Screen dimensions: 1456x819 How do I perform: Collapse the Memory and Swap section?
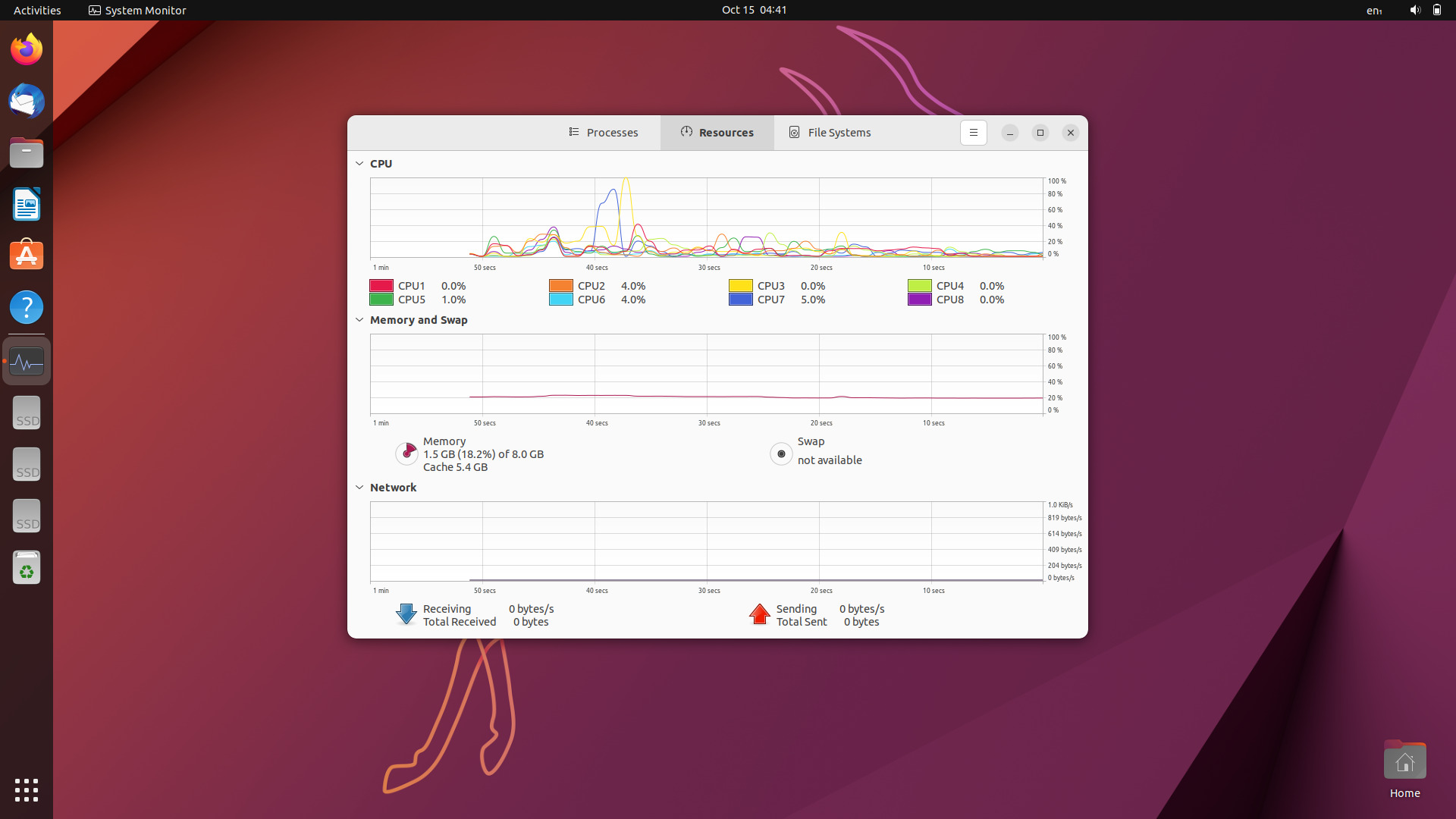(x=359, y=319)
